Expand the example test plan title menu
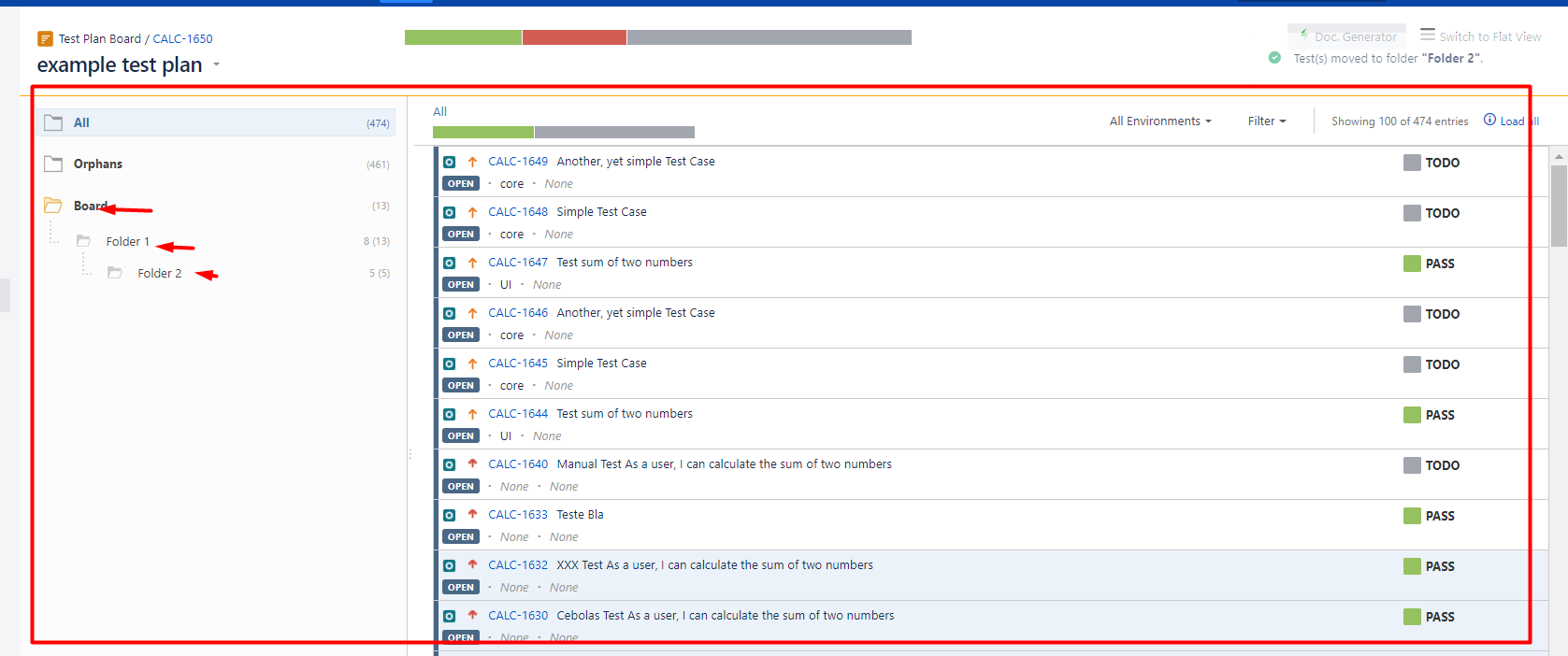Image resolution: width=1568 pixels, height=656 pixels. 217,64
